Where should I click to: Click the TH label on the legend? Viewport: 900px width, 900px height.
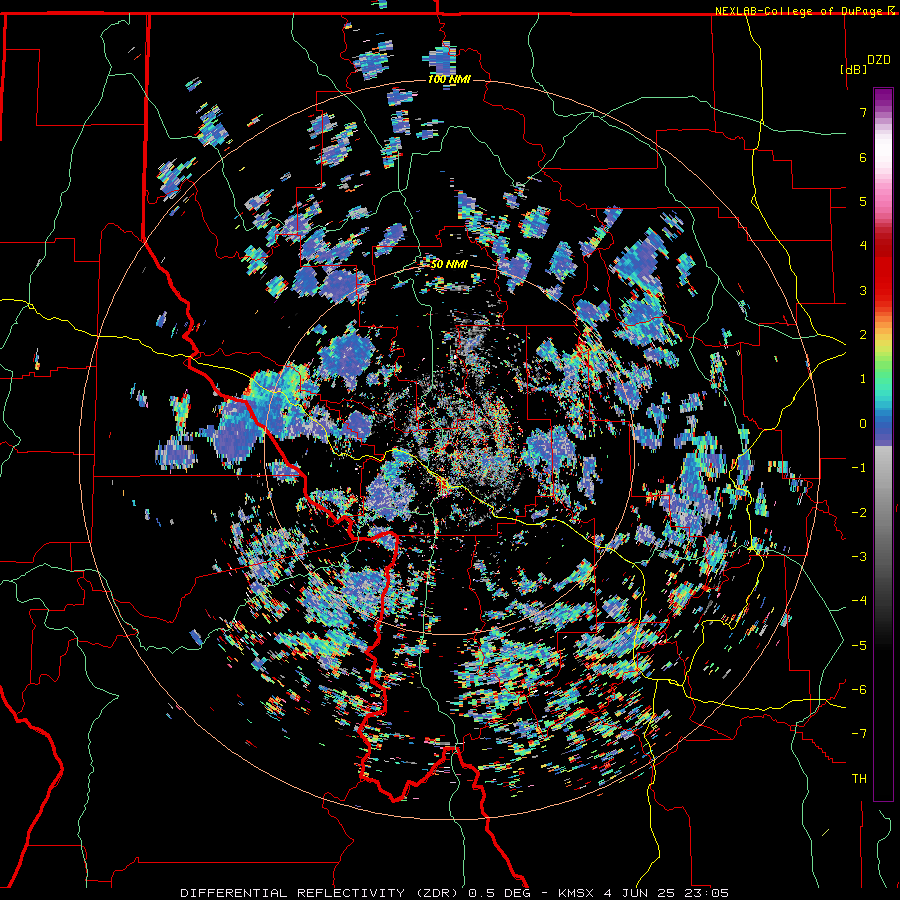coord(859,778)
